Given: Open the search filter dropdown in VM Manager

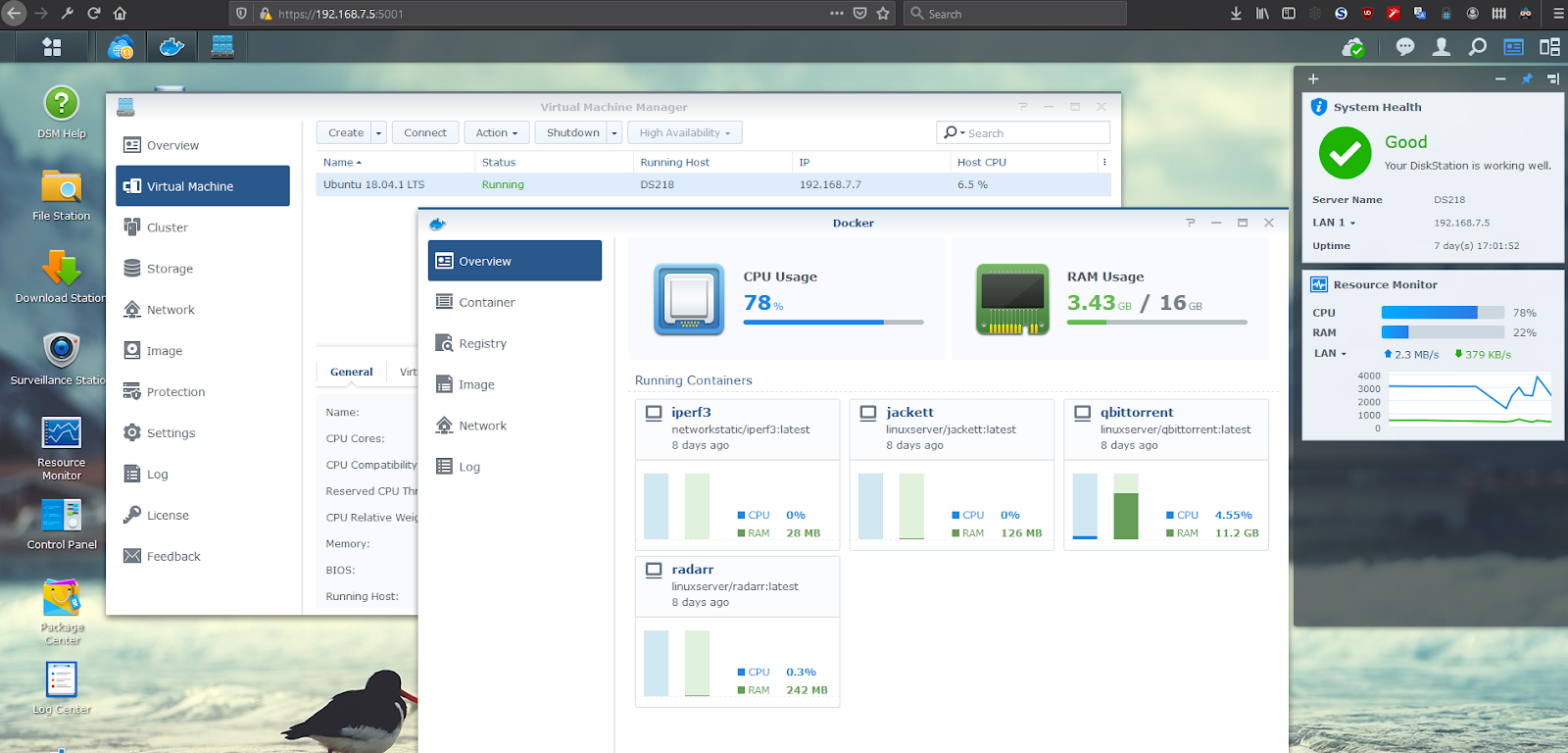Looking at the screenshot, I should (954, 132).
